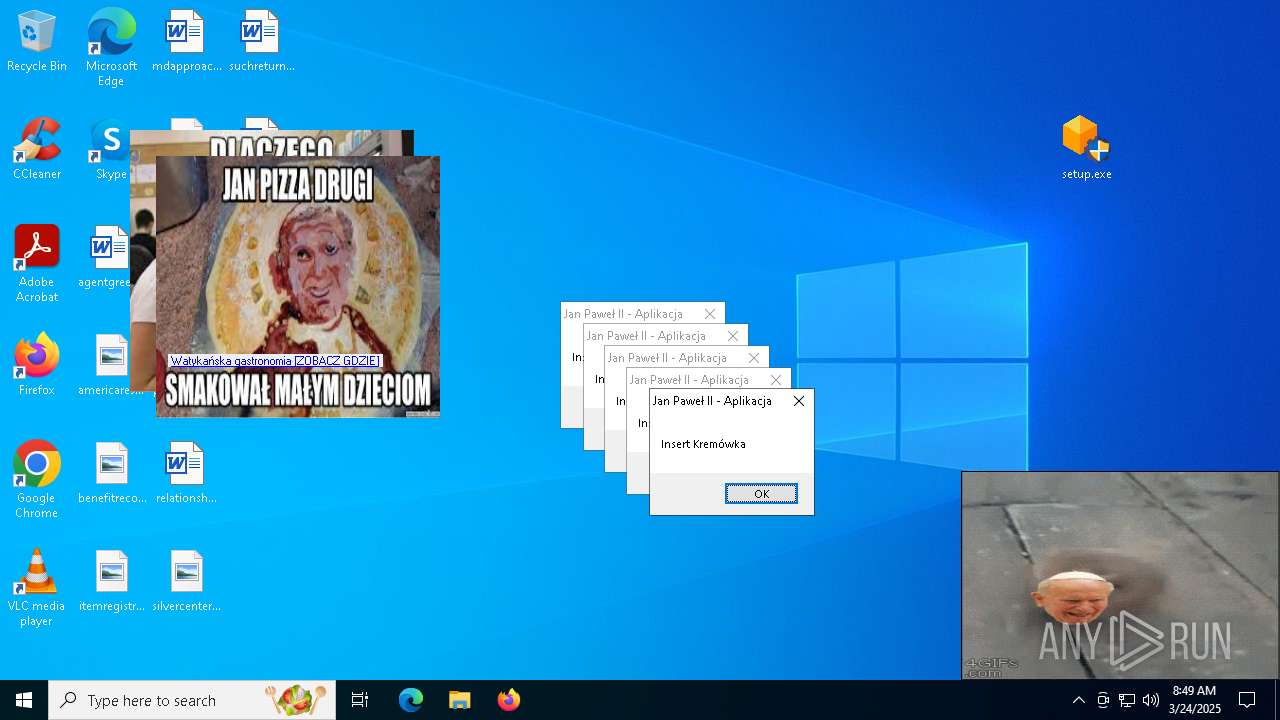Launch Microsoft Edge from desktop

pos(111,47)
